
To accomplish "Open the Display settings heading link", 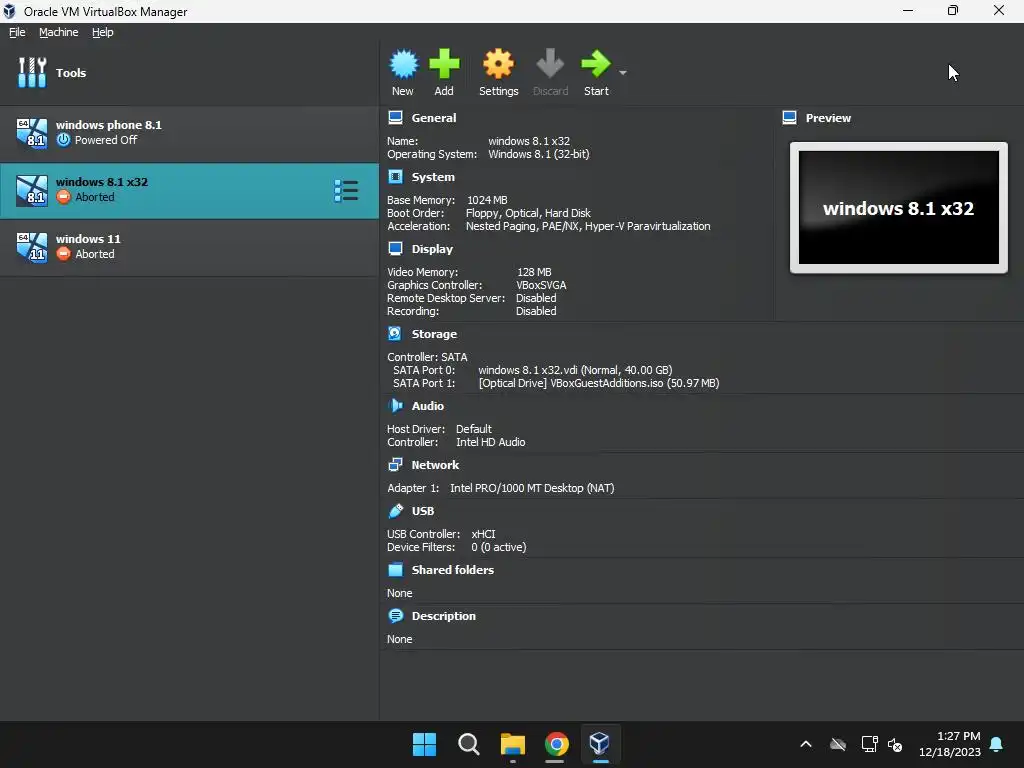I will tap(432, 249).
